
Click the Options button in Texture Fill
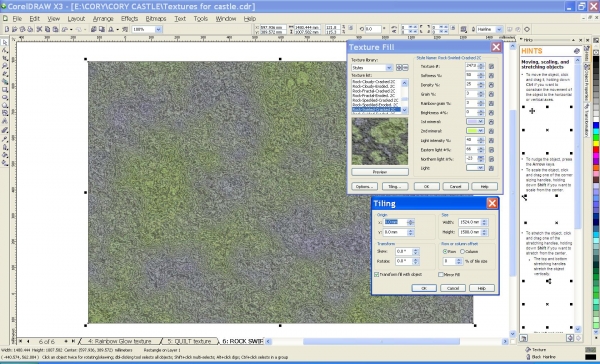pos(364,186)
